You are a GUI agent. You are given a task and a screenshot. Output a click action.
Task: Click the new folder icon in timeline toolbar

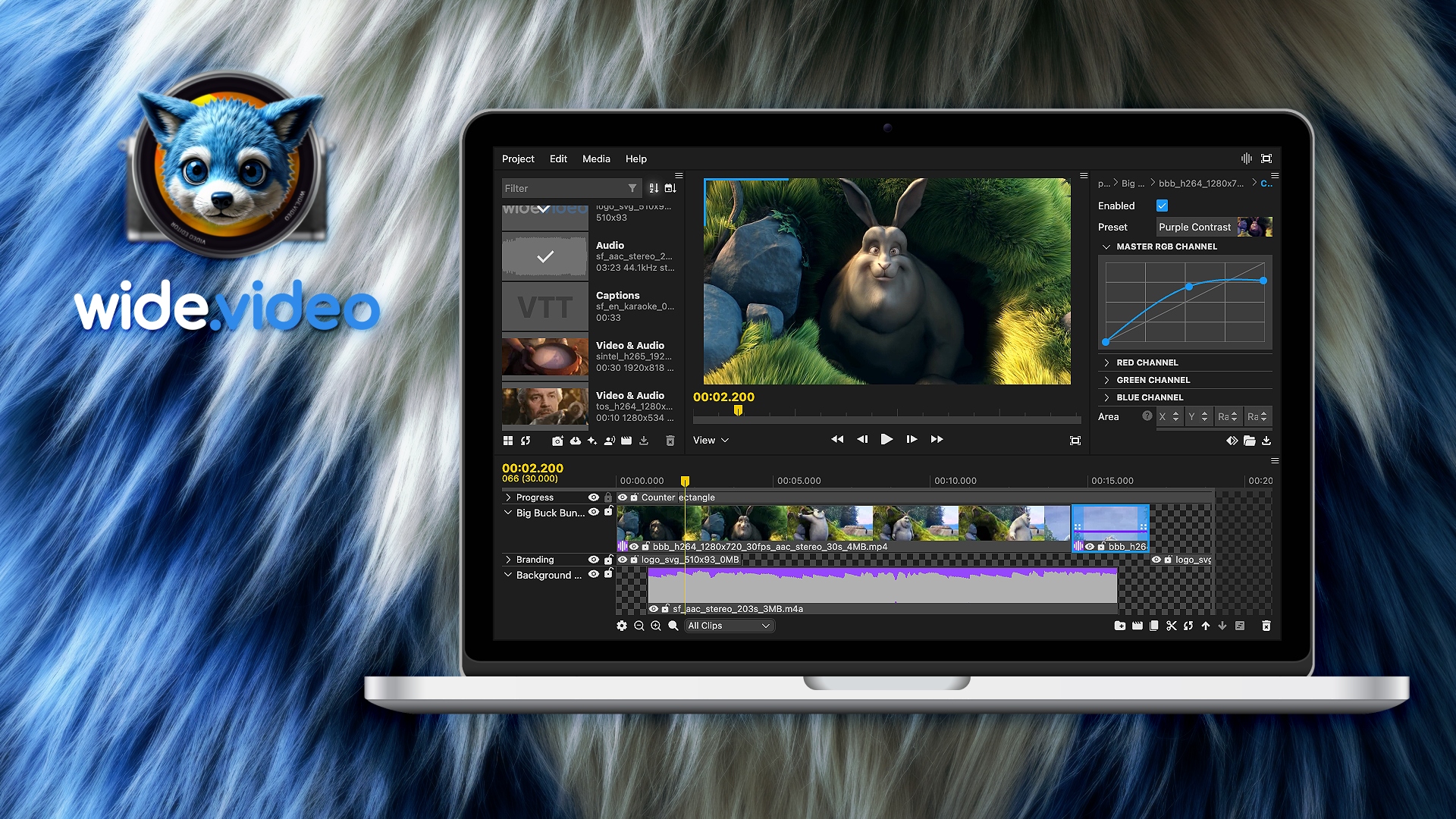[x=1120, y=626]
